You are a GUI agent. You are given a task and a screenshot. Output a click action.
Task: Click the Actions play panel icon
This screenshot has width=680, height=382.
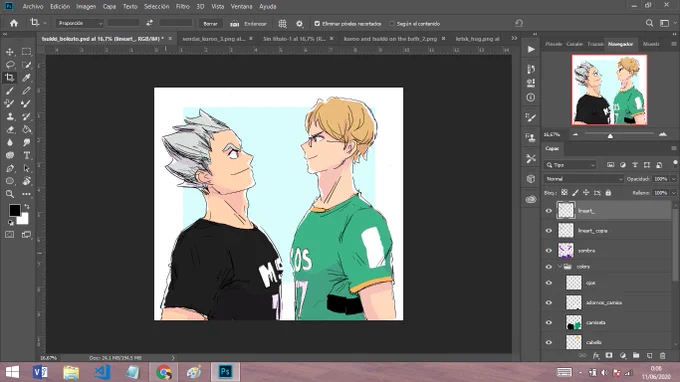[x=531, y=49]
